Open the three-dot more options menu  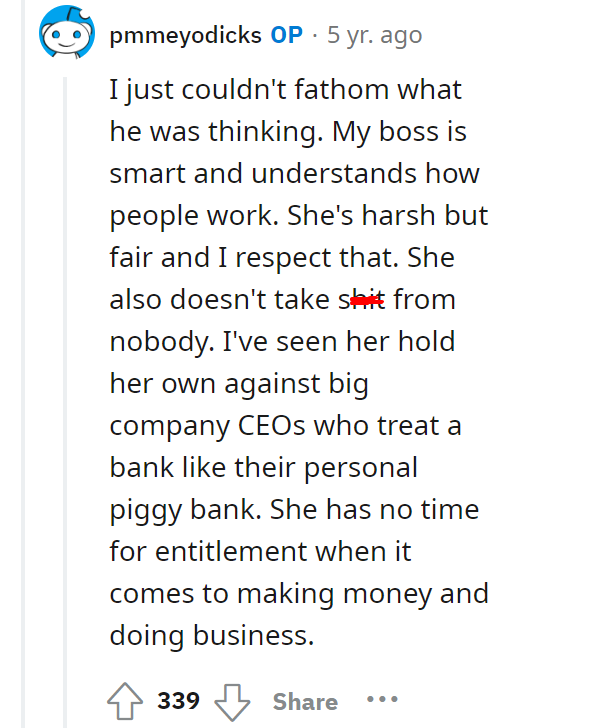(x=382, y=699)
